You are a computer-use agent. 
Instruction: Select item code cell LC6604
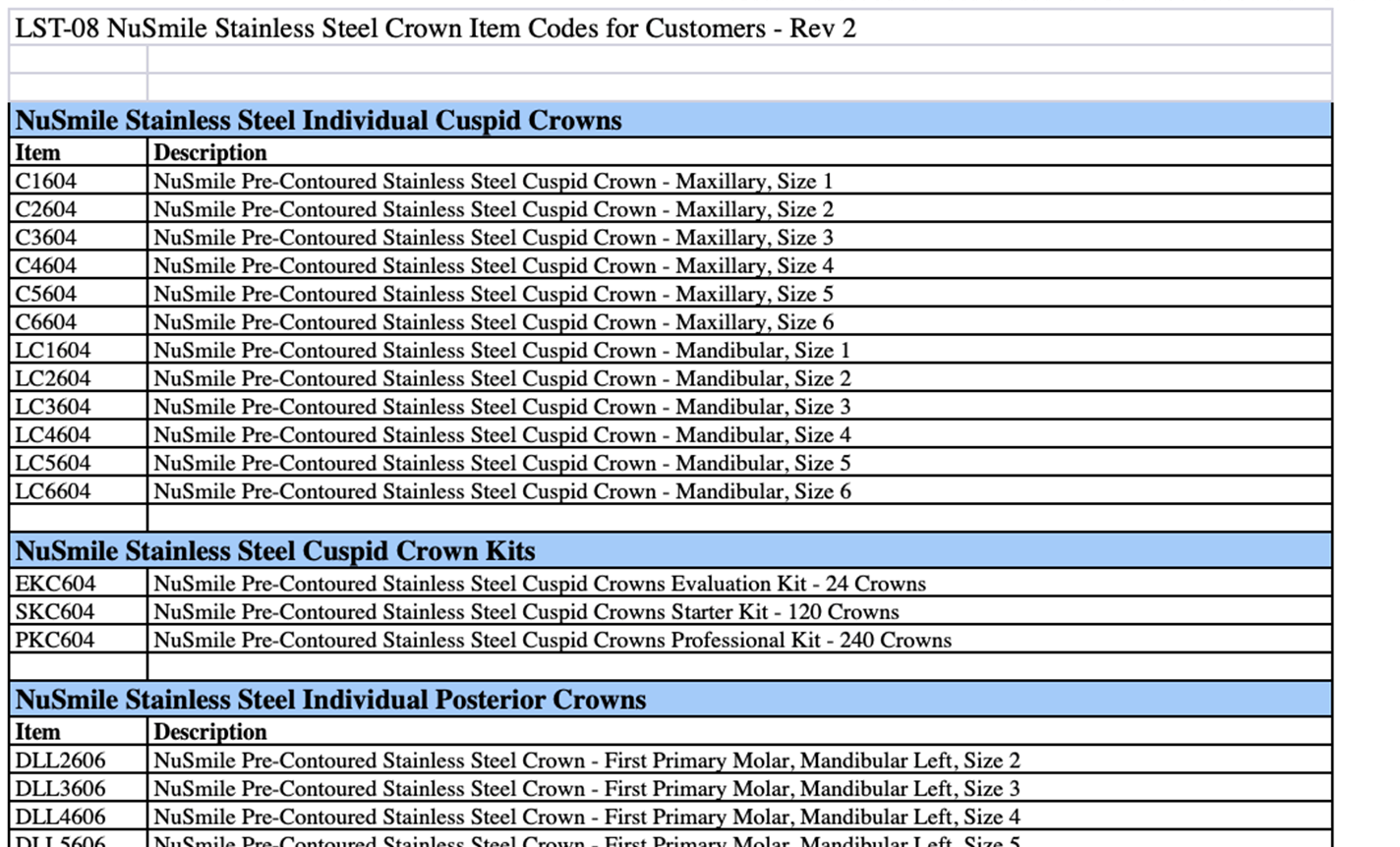[78, 491]
